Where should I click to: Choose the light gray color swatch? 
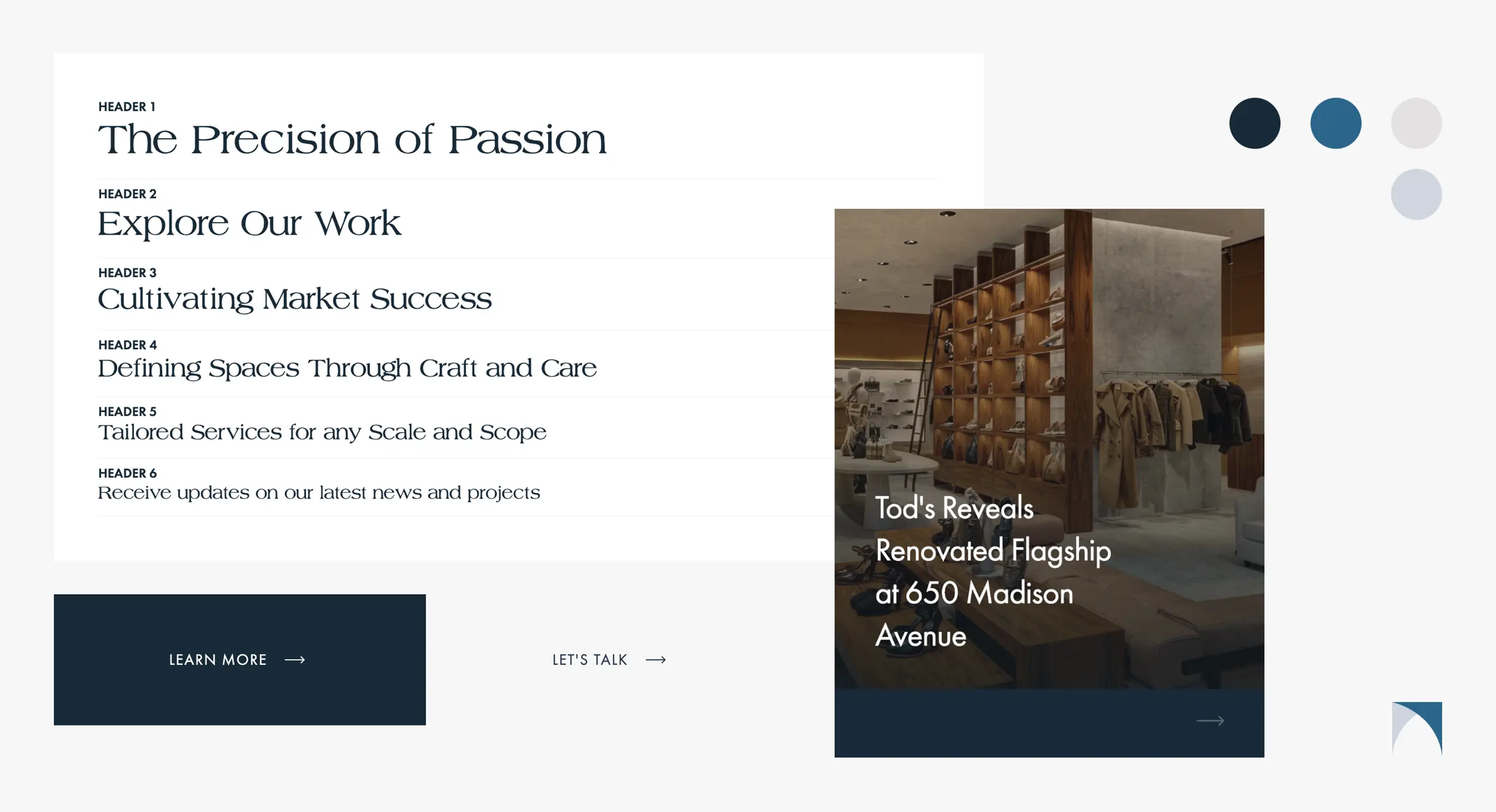pos(1416,123)
